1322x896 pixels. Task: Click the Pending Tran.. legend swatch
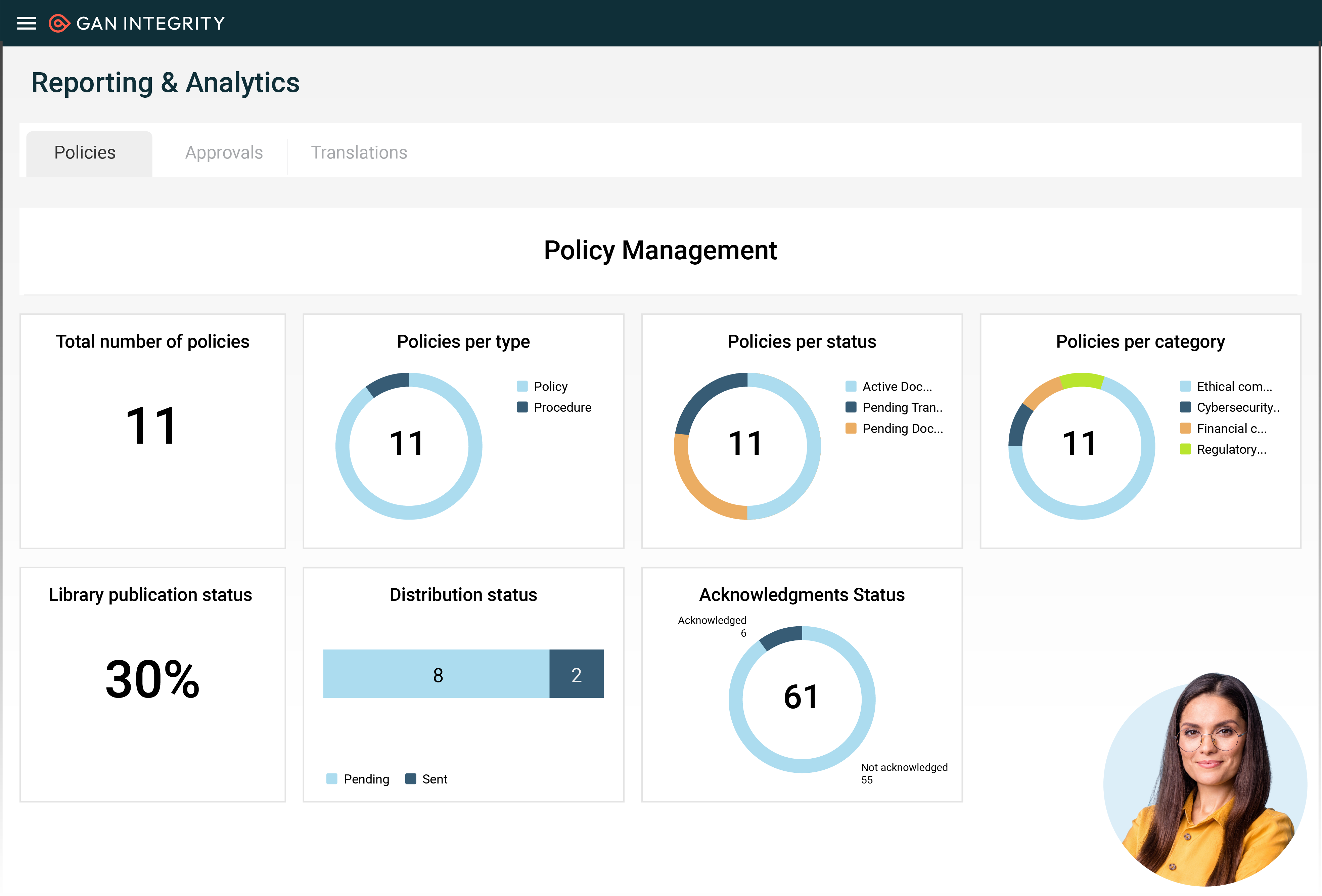click(851, 407)
